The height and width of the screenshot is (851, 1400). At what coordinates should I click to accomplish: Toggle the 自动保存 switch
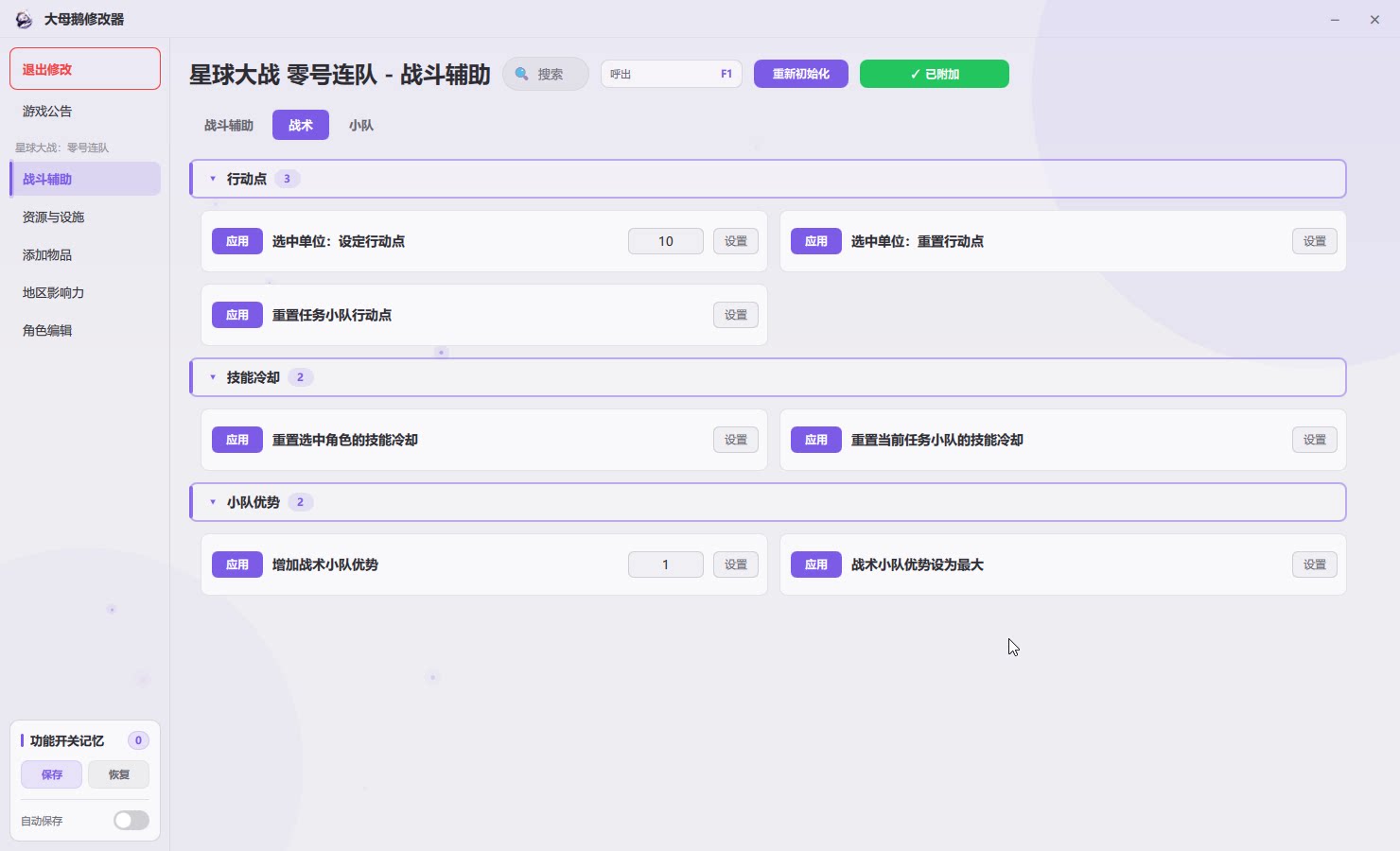tap(131, 821)
